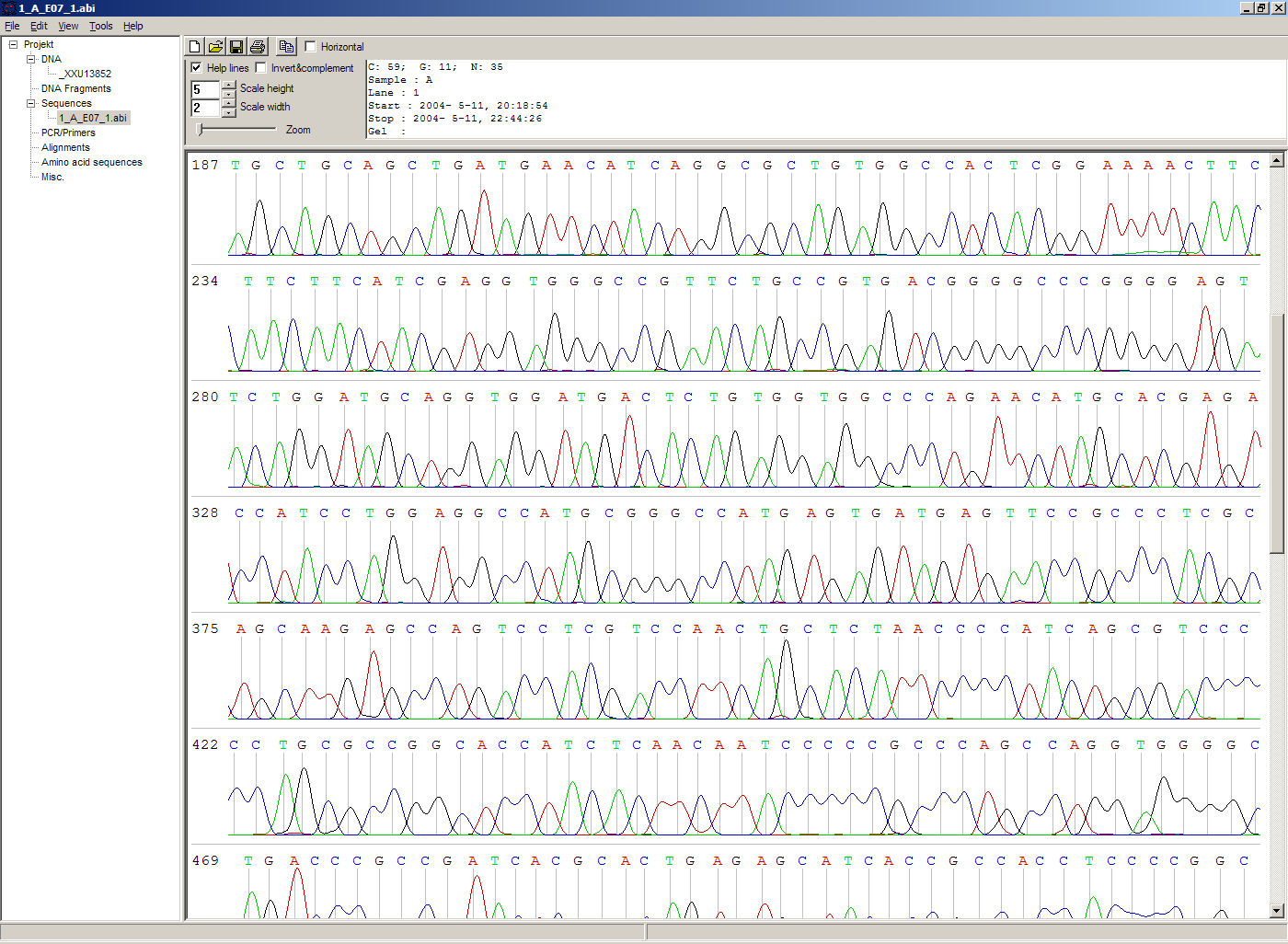Select Misc. in the project tree
The width and height of the screenshot is (1288, 944).
click(52, 177)
